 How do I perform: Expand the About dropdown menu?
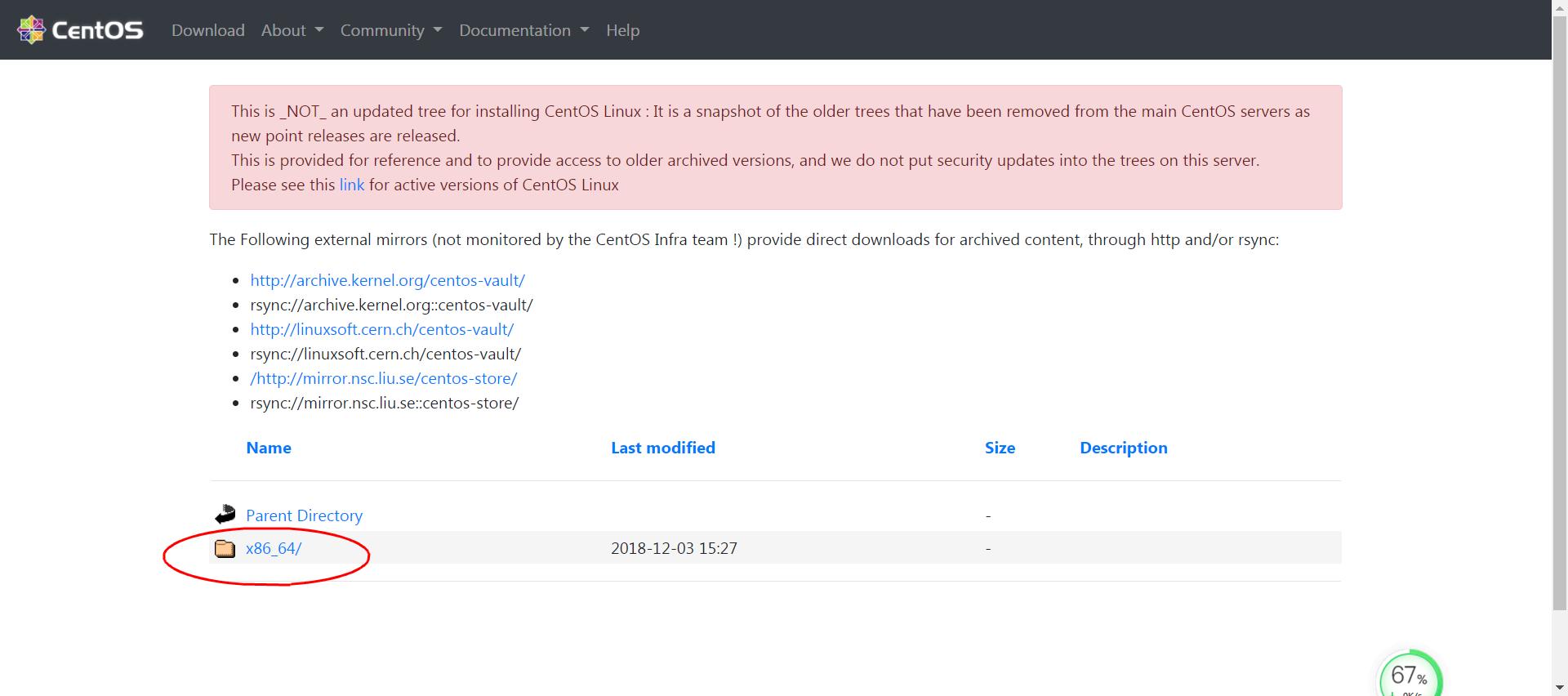tap(292, 30)
